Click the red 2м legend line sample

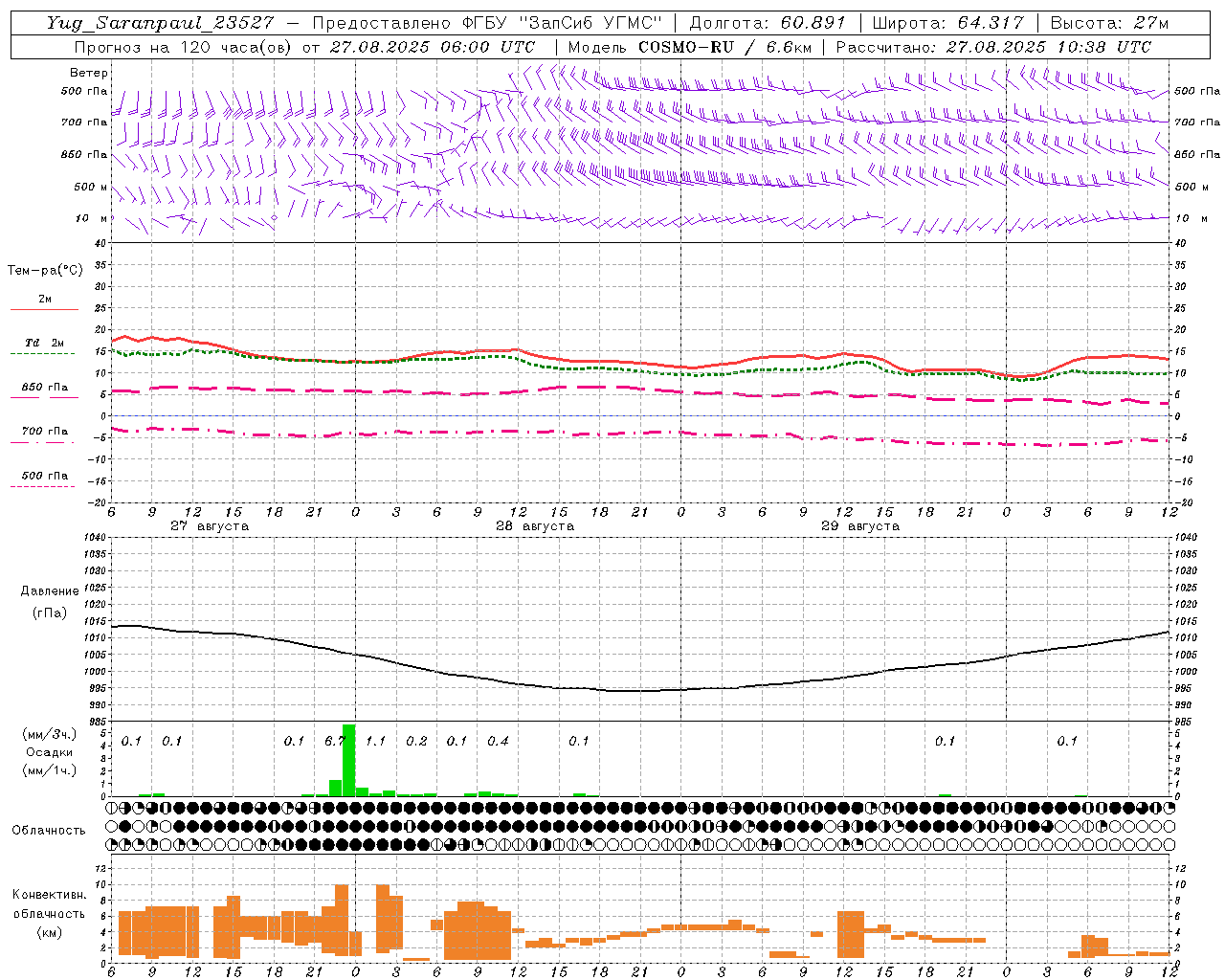tap(44, 309)
